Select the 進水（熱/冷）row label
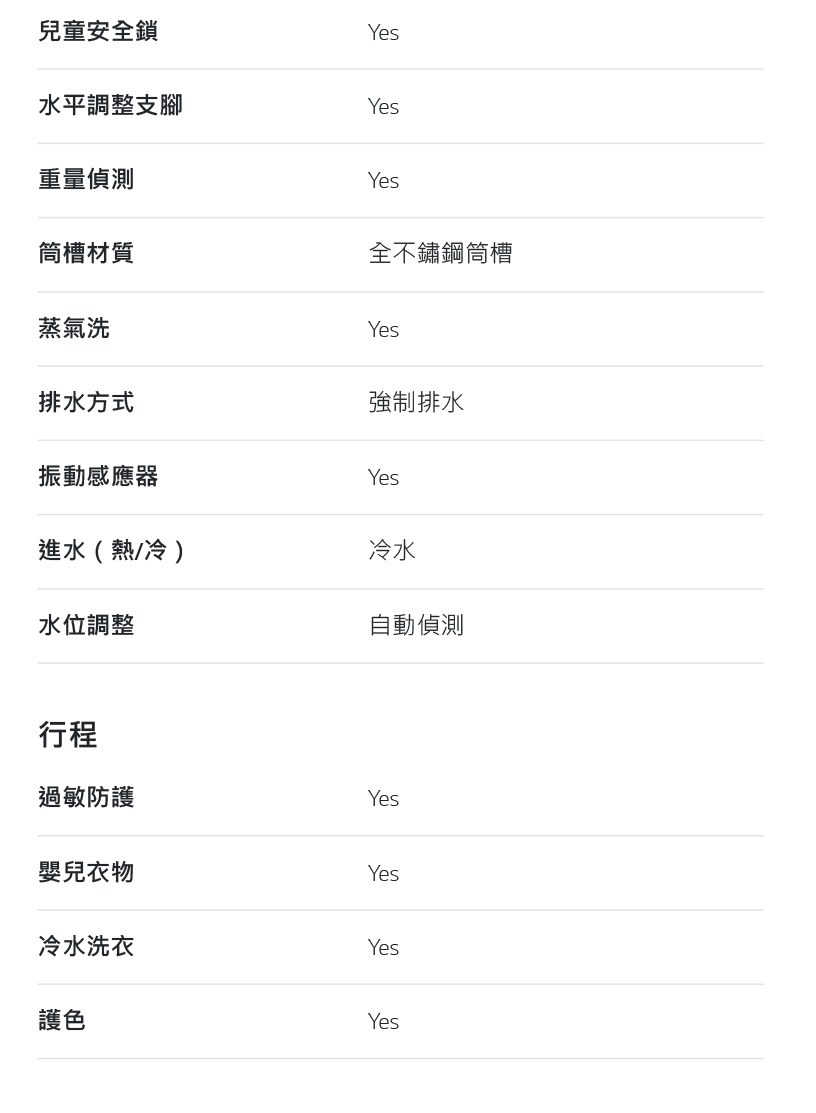Viewport: 816px width, 1113px height. pyautogui.click(x=111, y=550)
